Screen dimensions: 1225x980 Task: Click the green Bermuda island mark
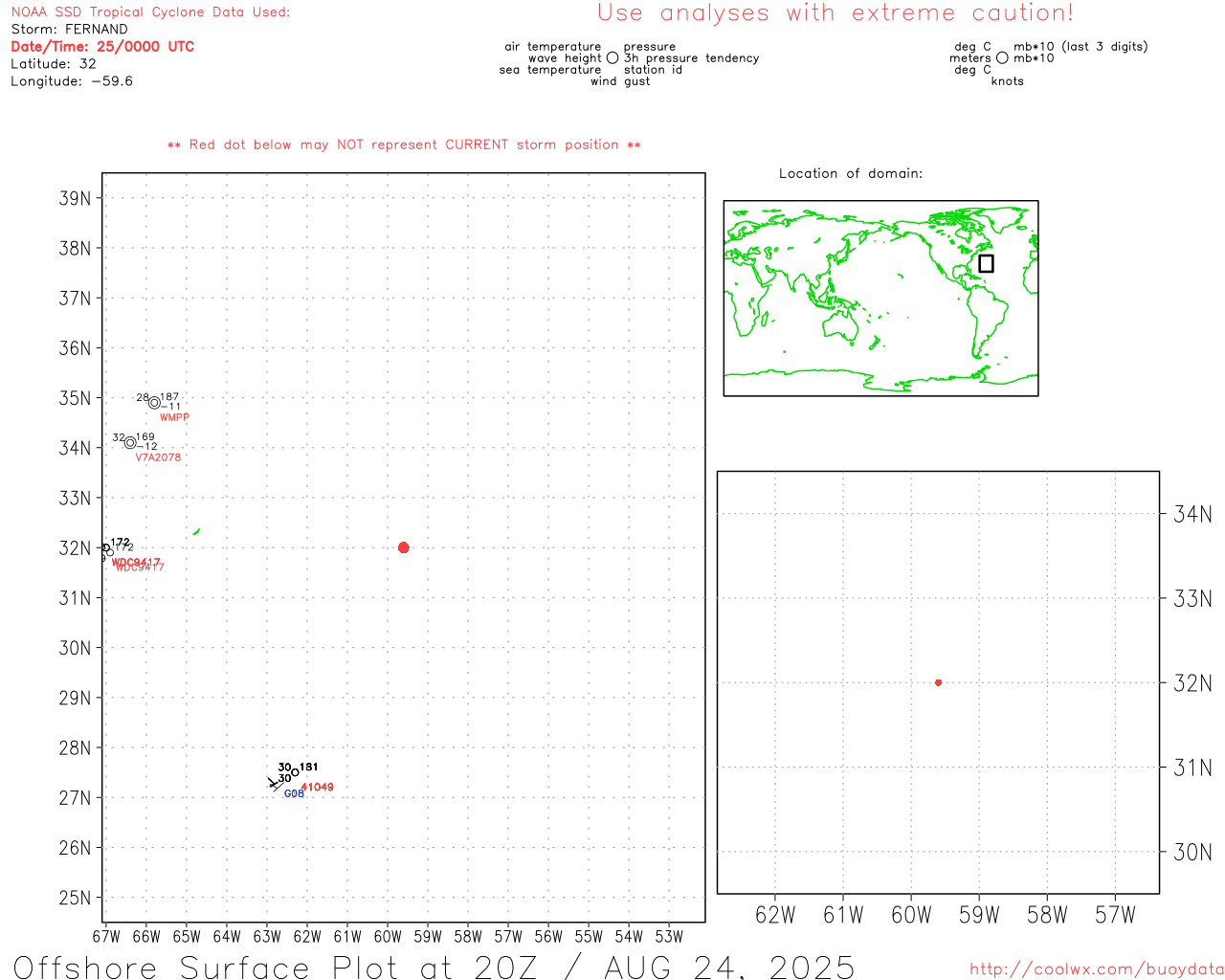coord(196,531)
